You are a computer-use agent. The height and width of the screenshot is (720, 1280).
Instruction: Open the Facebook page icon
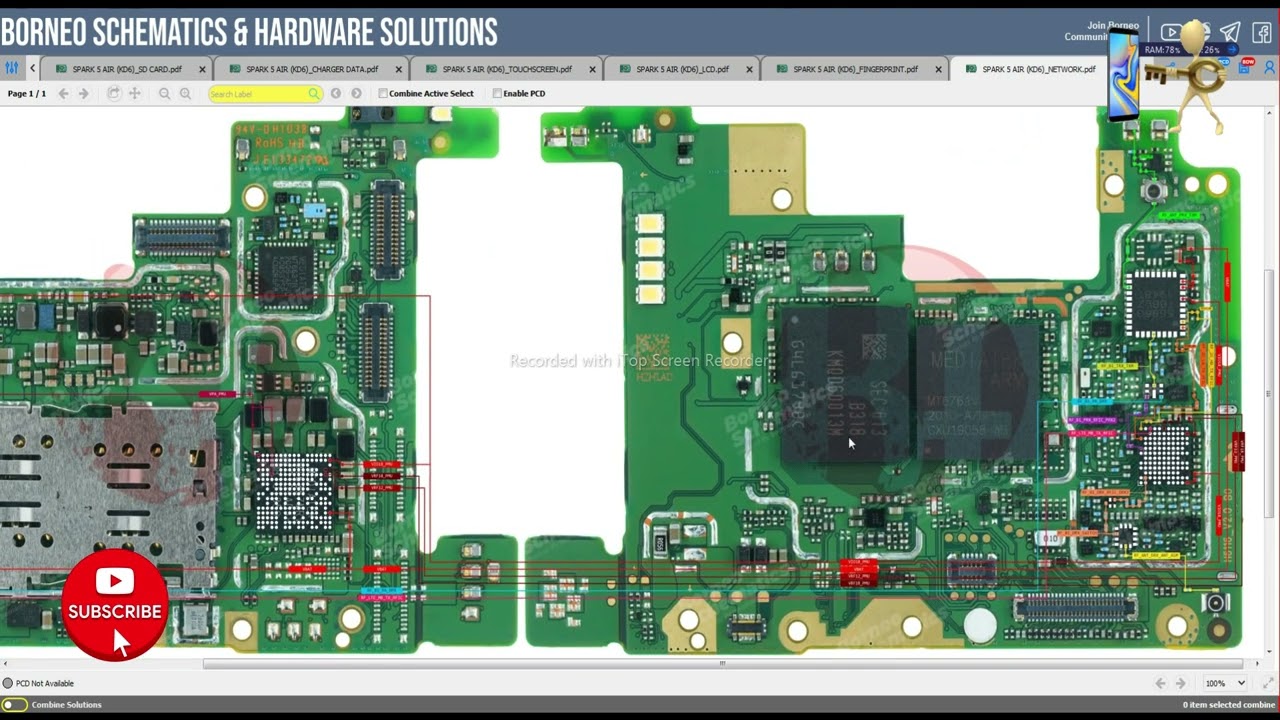[1261, 32]
